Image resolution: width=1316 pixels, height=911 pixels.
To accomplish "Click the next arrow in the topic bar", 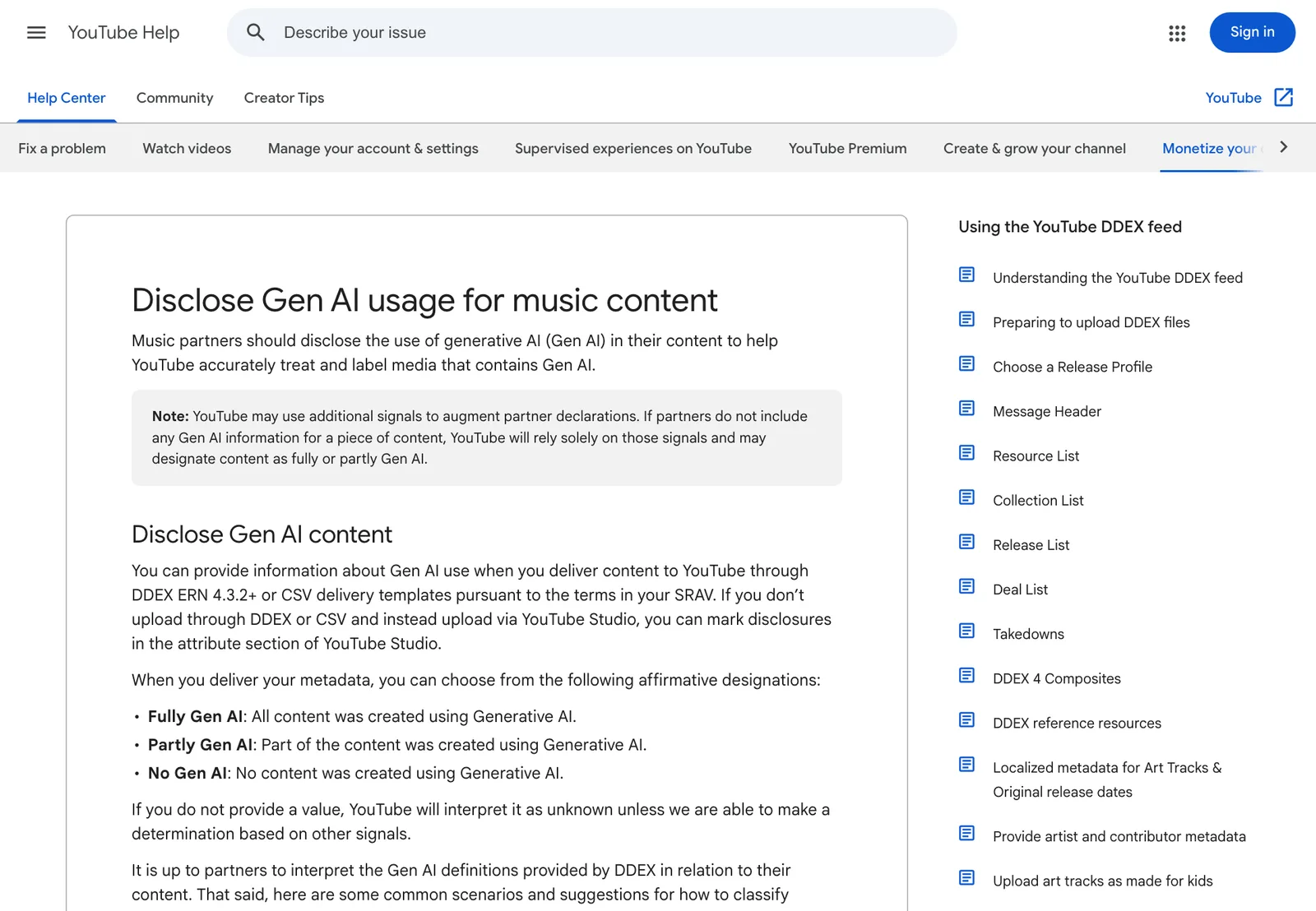I will [x=1283, y=147].
